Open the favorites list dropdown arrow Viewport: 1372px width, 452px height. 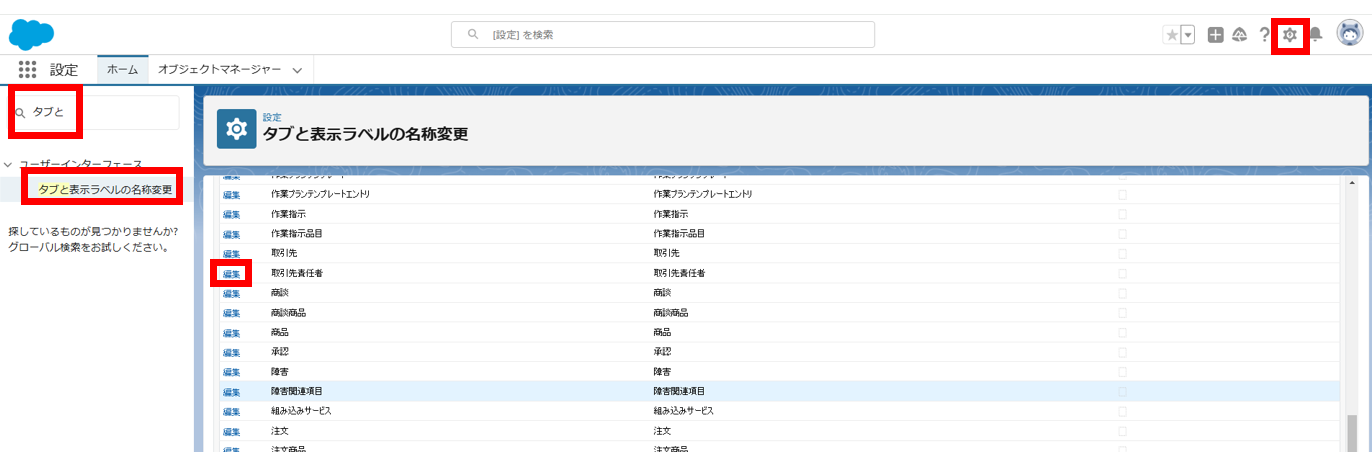(1188, 35)
